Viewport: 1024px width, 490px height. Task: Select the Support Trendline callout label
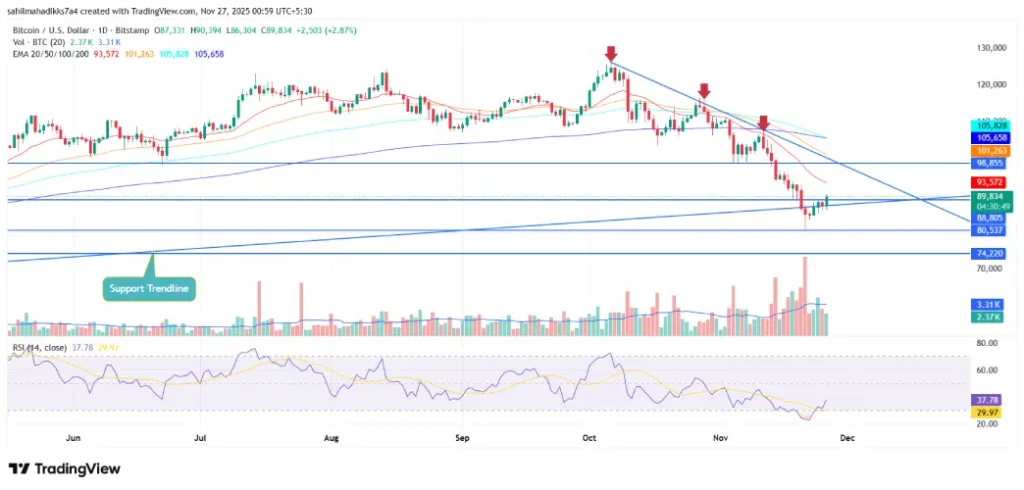tap(151, 289)
